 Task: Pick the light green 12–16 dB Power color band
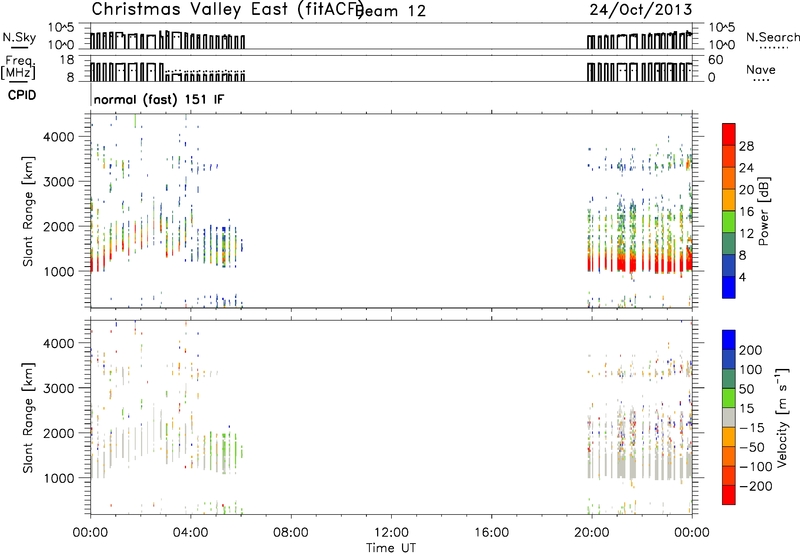tap(729, 221)
